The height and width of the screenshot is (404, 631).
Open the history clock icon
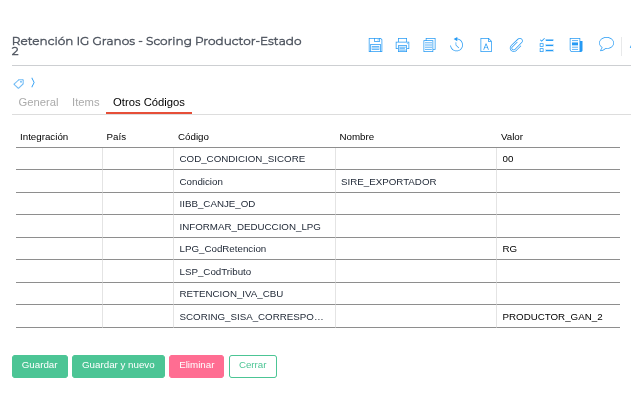coord(456,45)
